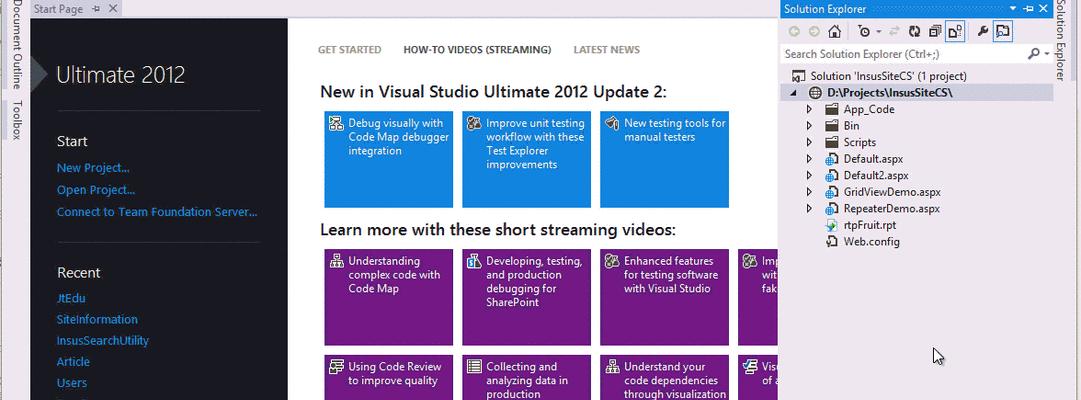The image size is (1081, 400).
Task: Click the Back navigation icon in Solution Explorer
Action: pyautogui.click(x=794, y=31)
